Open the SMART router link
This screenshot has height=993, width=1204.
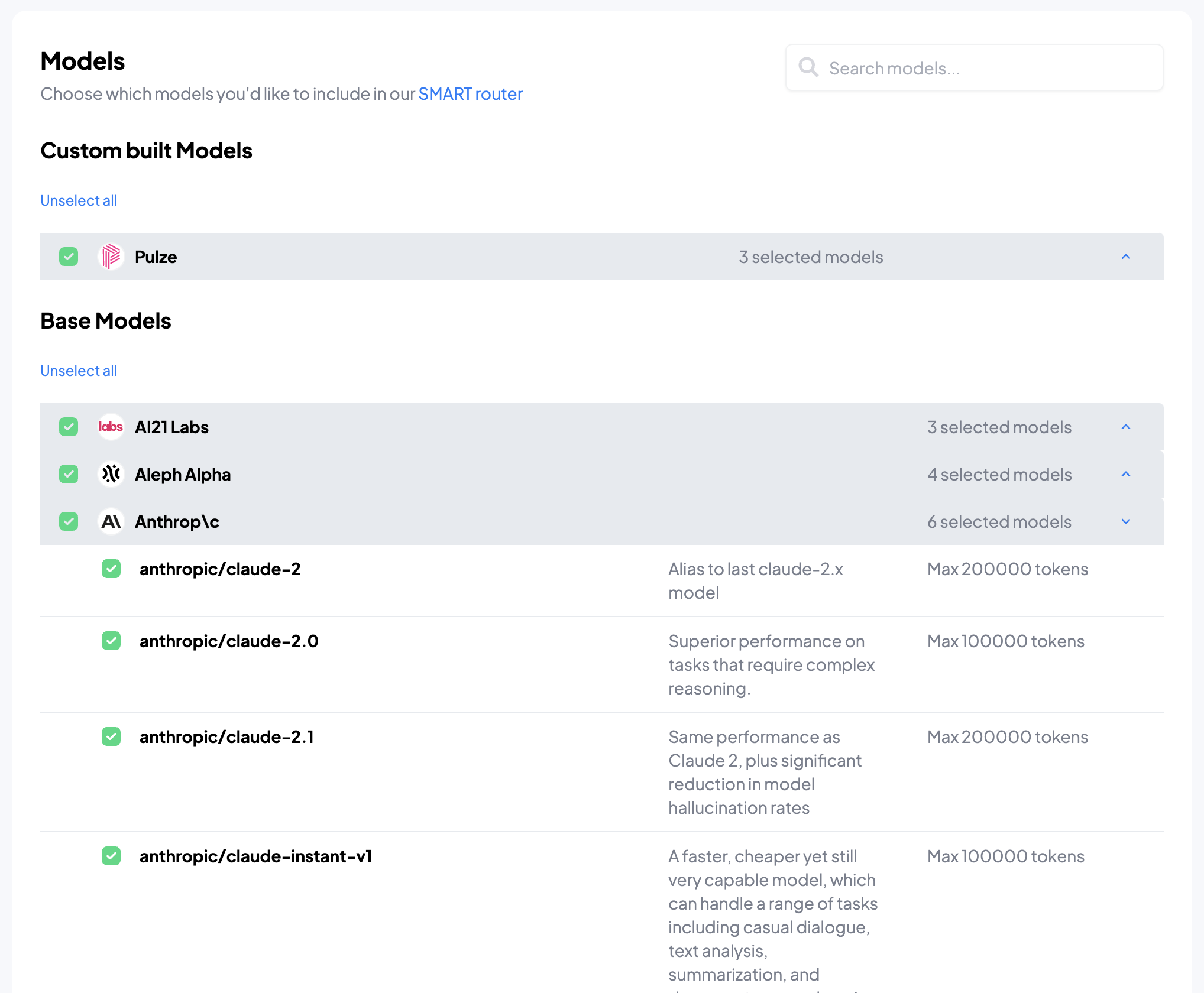tap(470, 94)
